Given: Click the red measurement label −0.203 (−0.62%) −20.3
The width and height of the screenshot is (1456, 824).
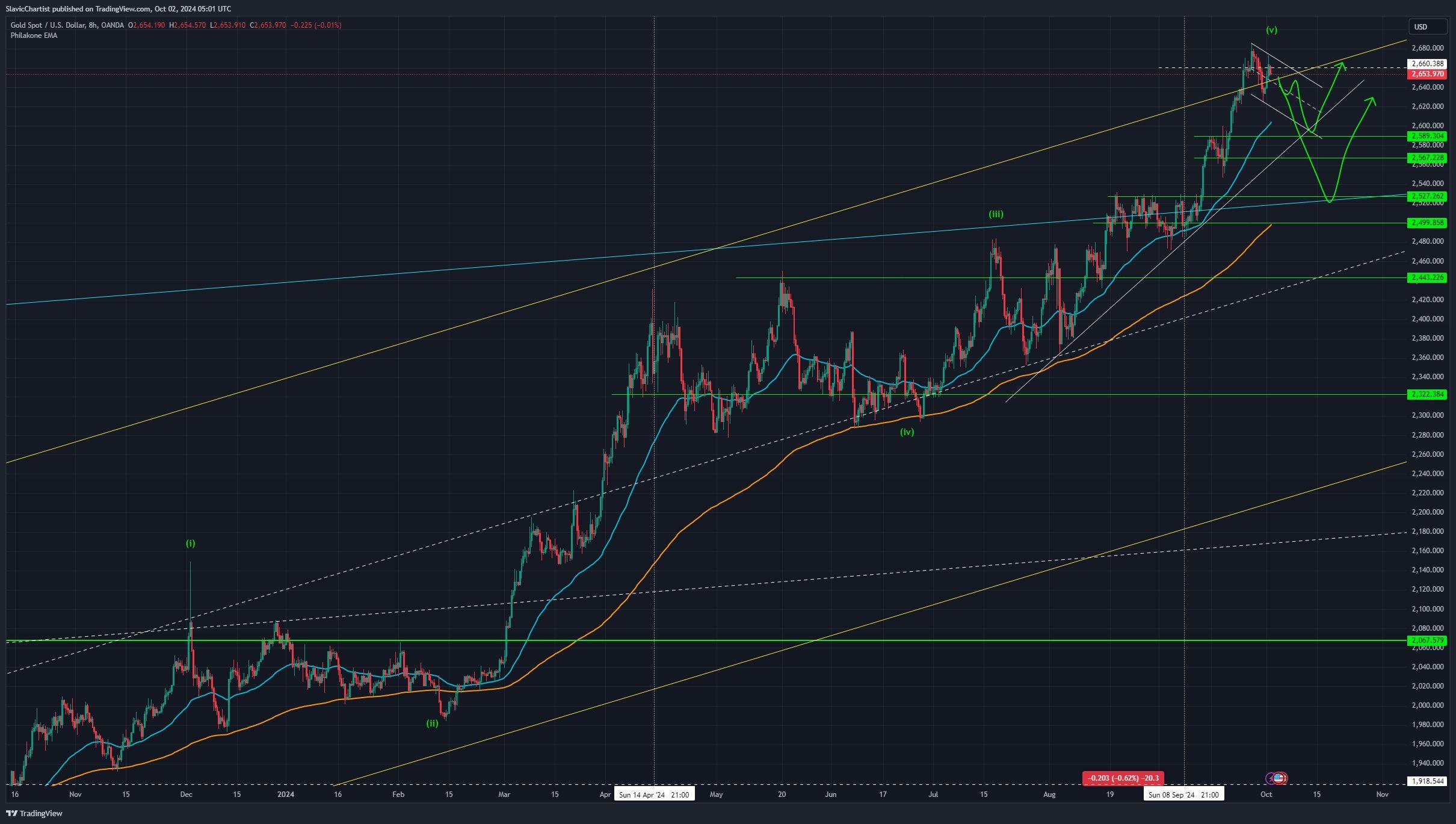Looking at the screenshot, I should pos(1123,778).
